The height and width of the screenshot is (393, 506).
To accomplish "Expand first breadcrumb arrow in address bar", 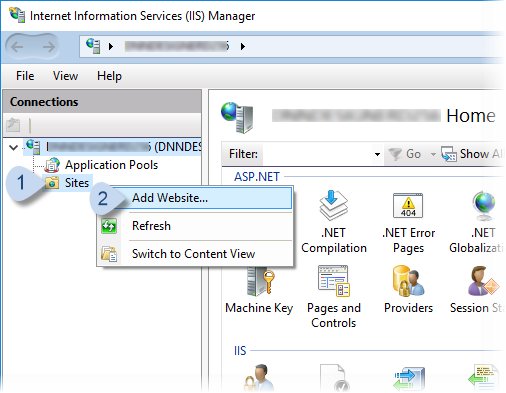I will click(111, 46).
